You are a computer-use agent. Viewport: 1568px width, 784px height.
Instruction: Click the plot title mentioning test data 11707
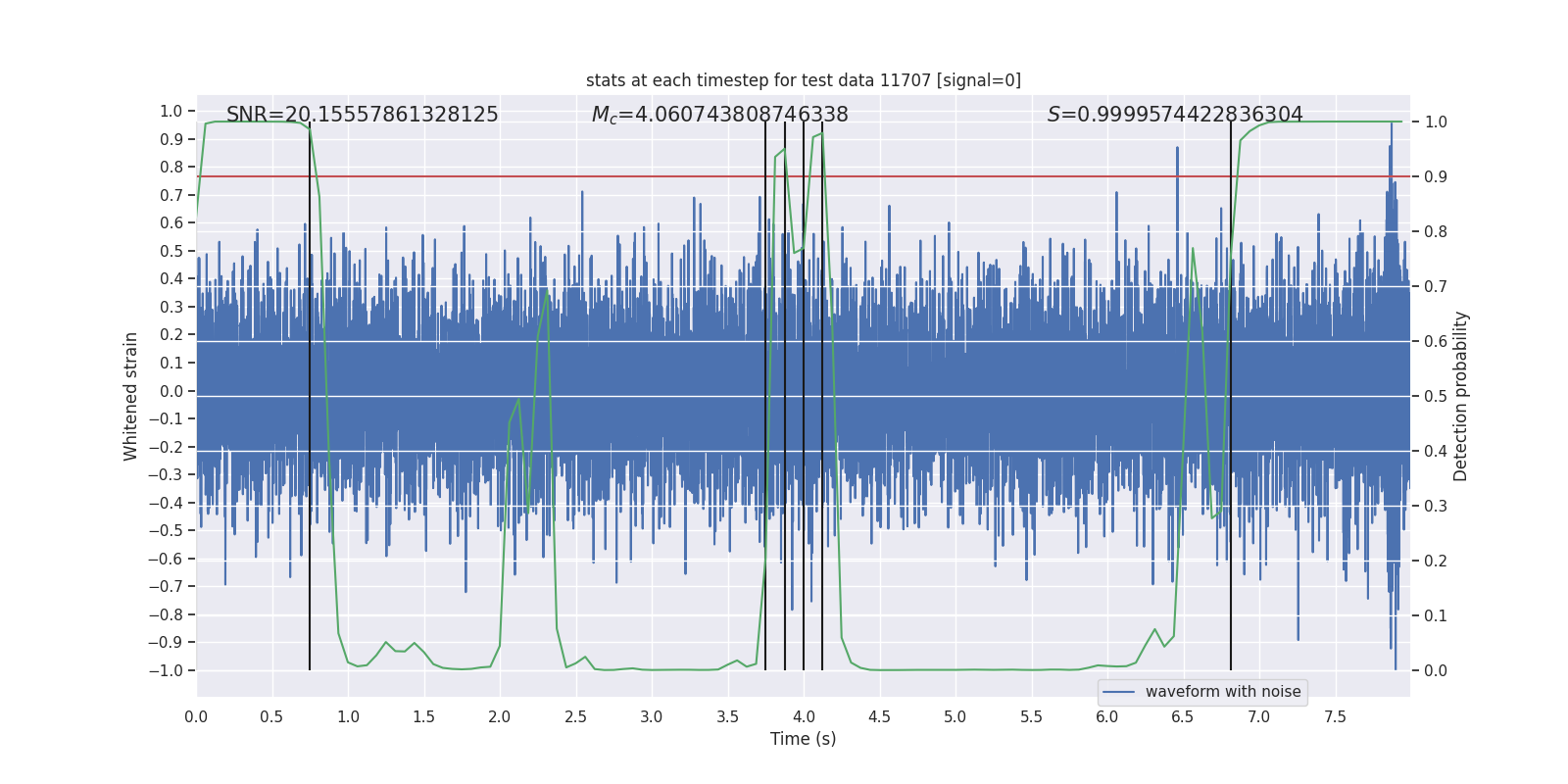coord(804,80)
